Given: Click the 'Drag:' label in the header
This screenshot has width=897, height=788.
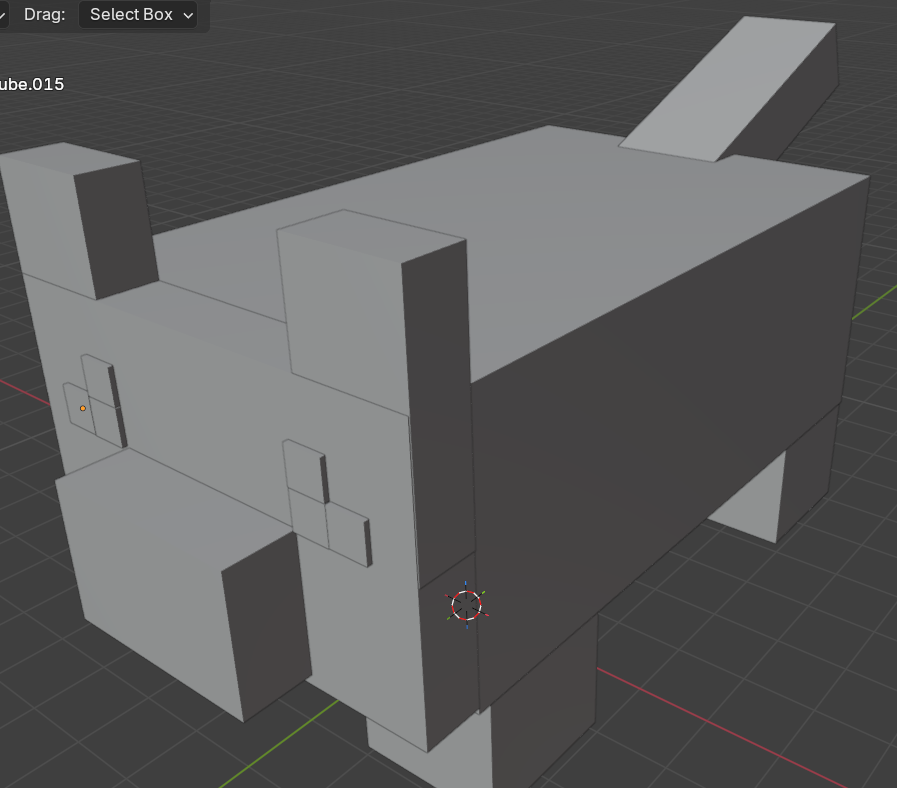Looking at the screenshot, I should (x=45, y=14).
